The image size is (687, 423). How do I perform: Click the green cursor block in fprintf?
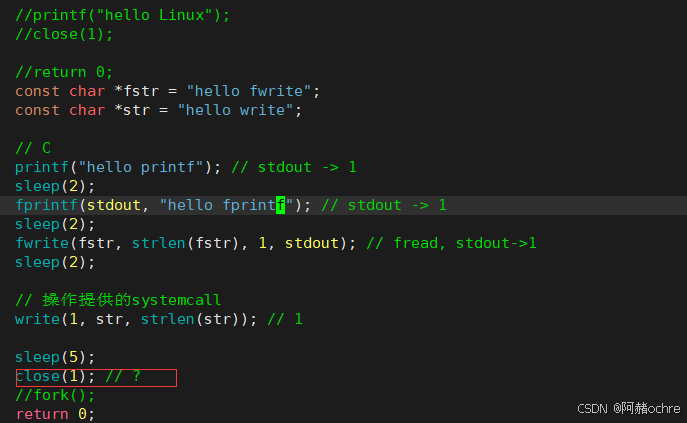(280, 205)
